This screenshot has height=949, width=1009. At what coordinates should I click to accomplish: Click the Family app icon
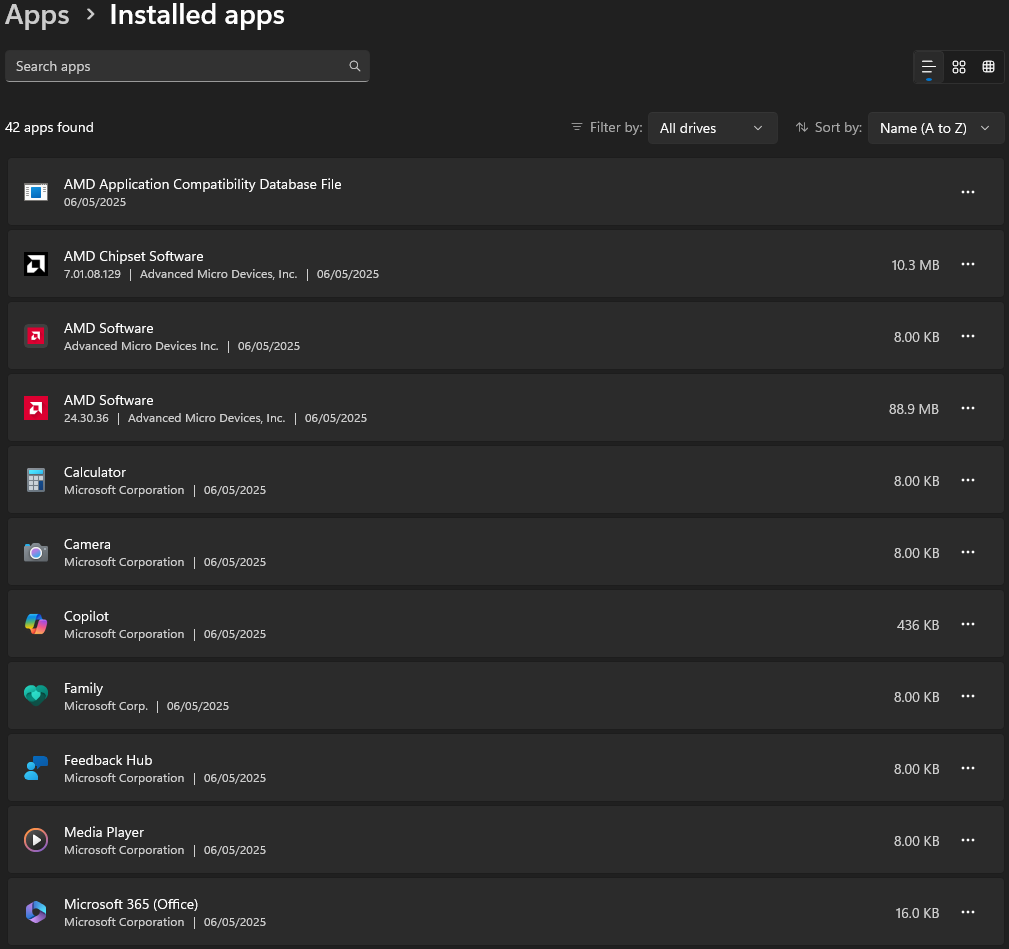click(36, 695)
